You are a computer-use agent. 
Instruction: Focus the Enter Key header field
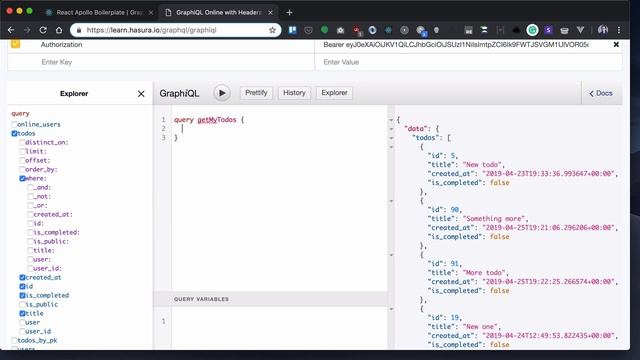coord(161,62)
